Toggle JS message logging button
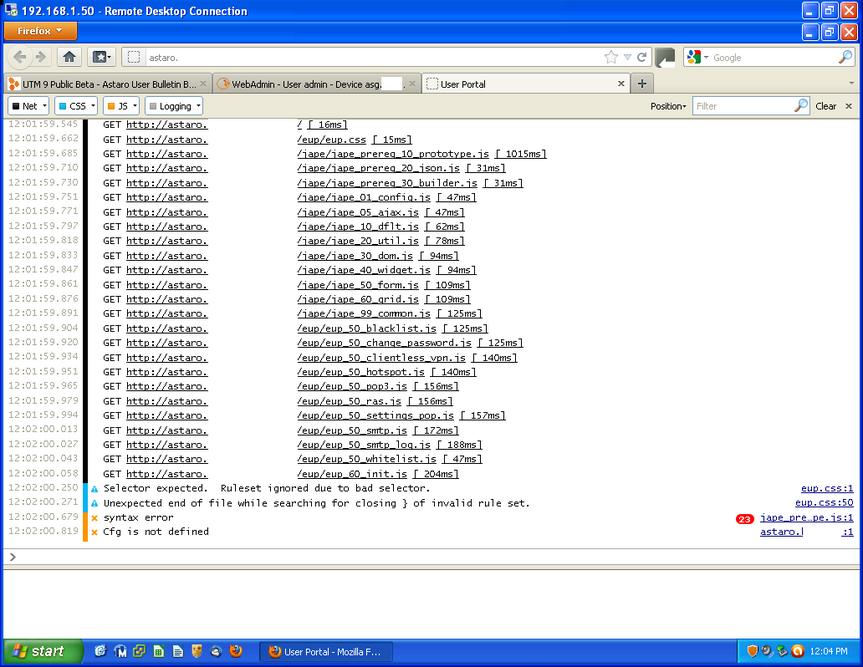Image resolution: width=863 pixels, height=667 pixels. click(x=118, y=106)
